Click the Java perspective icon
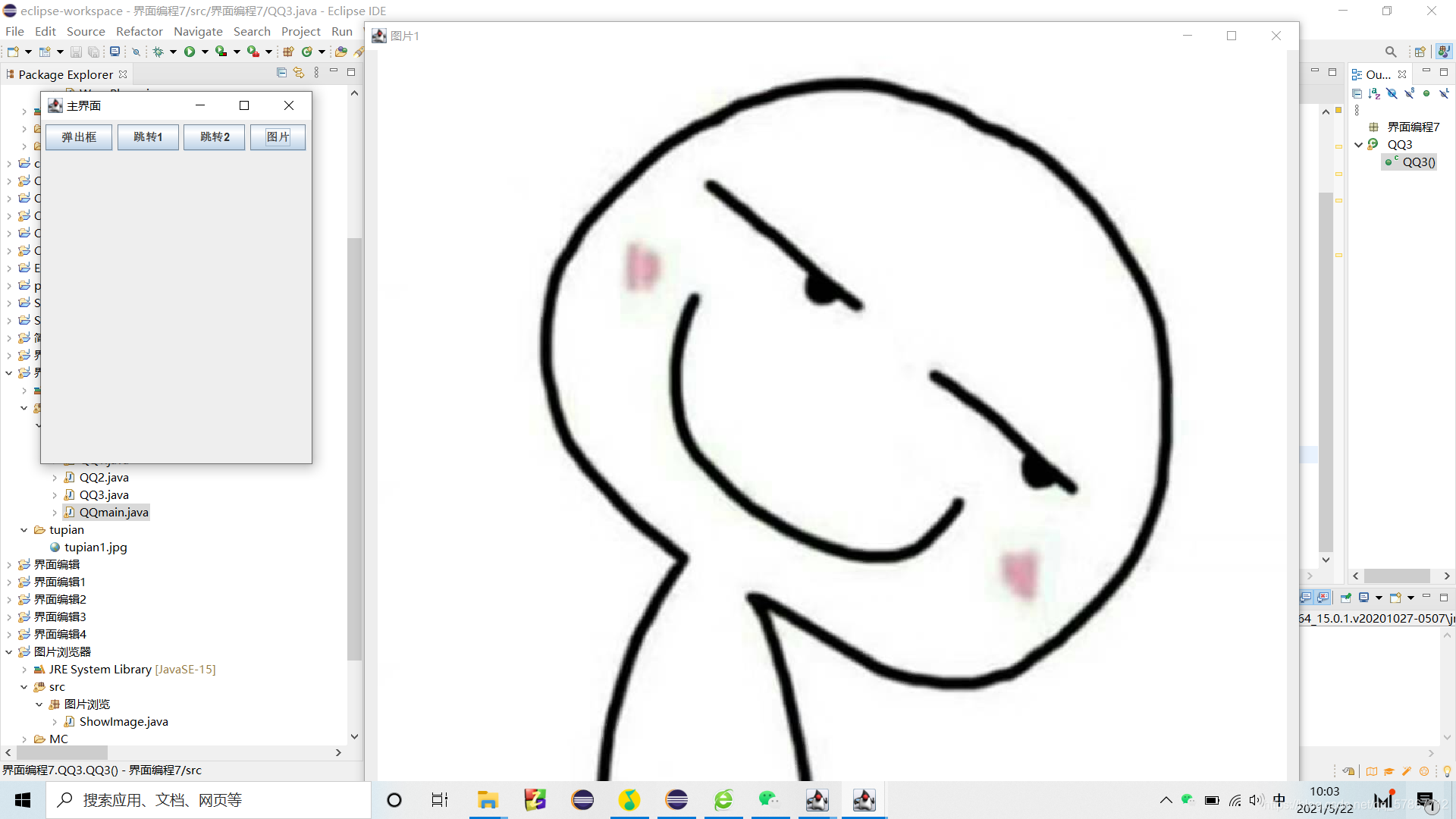 1444,52
